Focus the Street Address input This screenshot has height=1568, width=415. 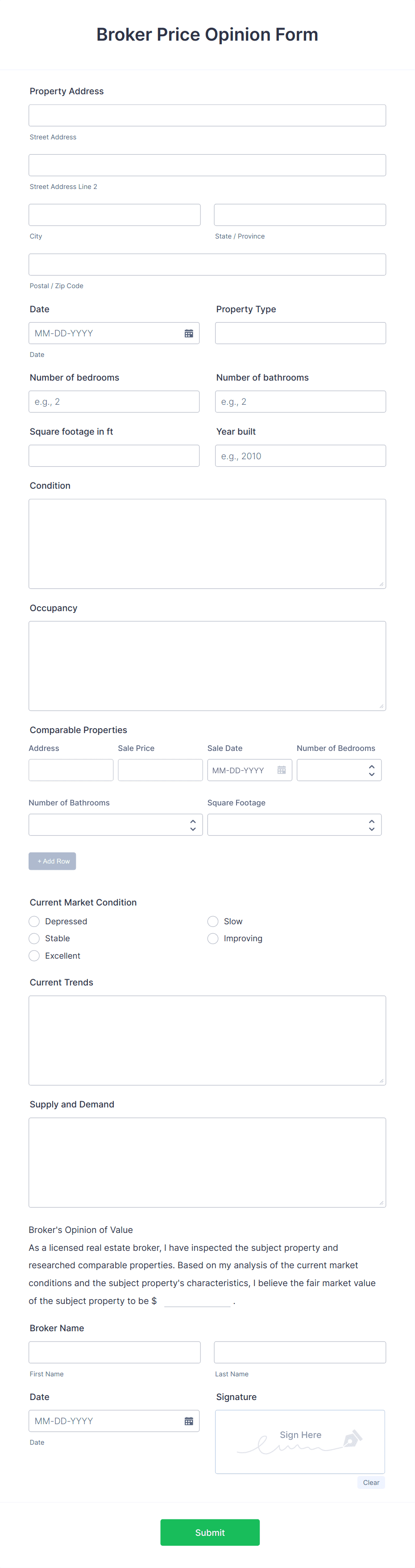pyautogui.click(x=207, y=116)
